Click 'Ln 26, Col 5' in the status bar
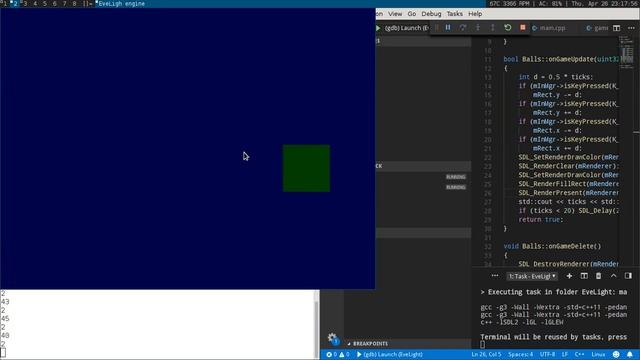This screenshot has width=640, height=360. click(x=486, y=354)
